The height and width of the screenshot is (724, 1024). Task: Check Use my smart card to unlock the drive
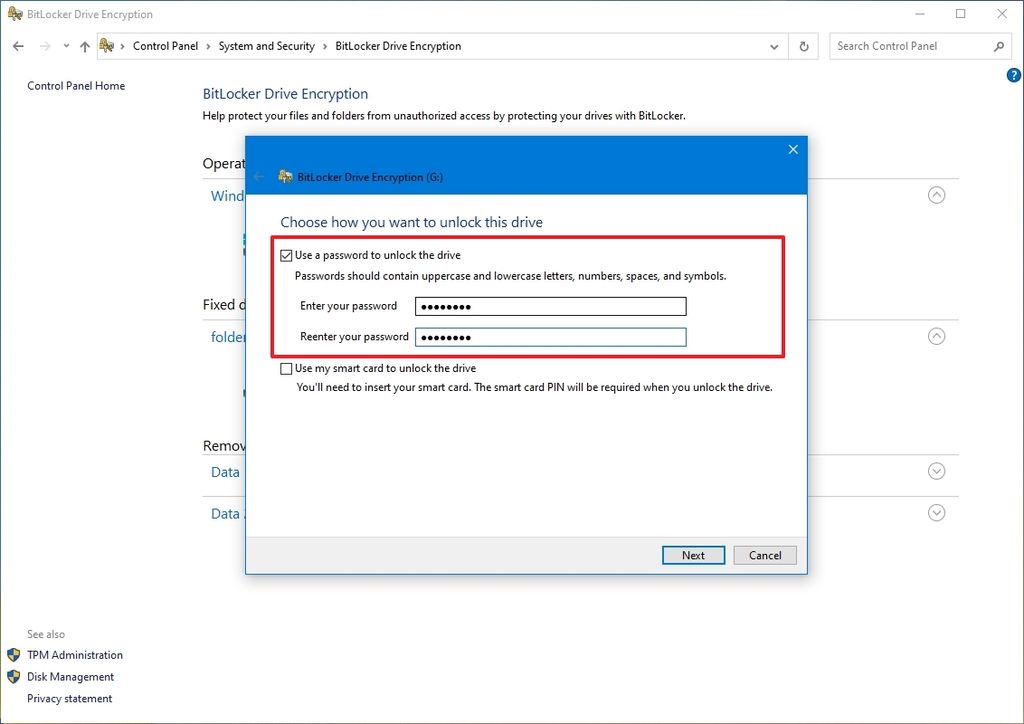286,369
